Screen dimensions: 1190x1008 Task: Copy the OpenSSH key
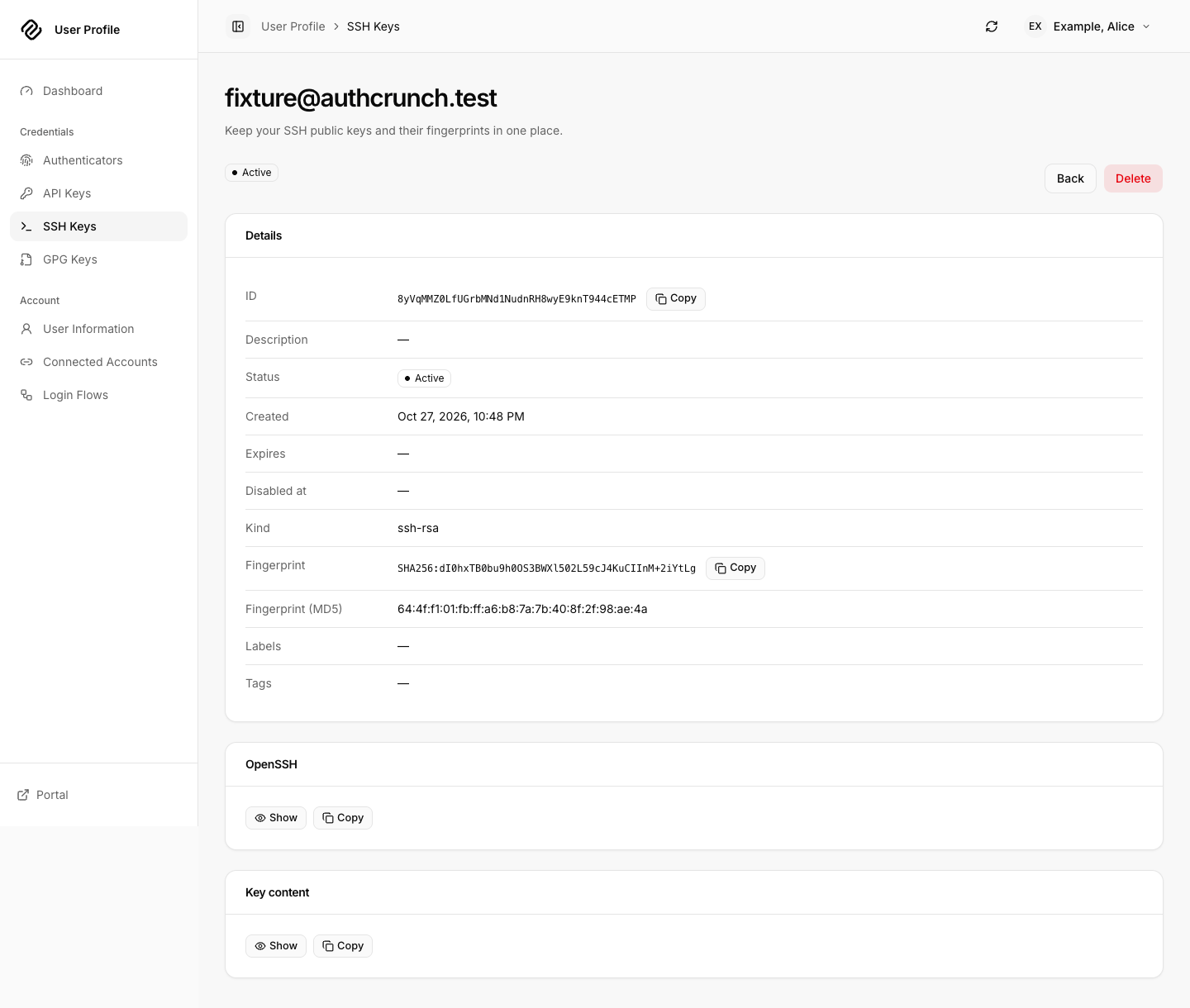(343, 818)
